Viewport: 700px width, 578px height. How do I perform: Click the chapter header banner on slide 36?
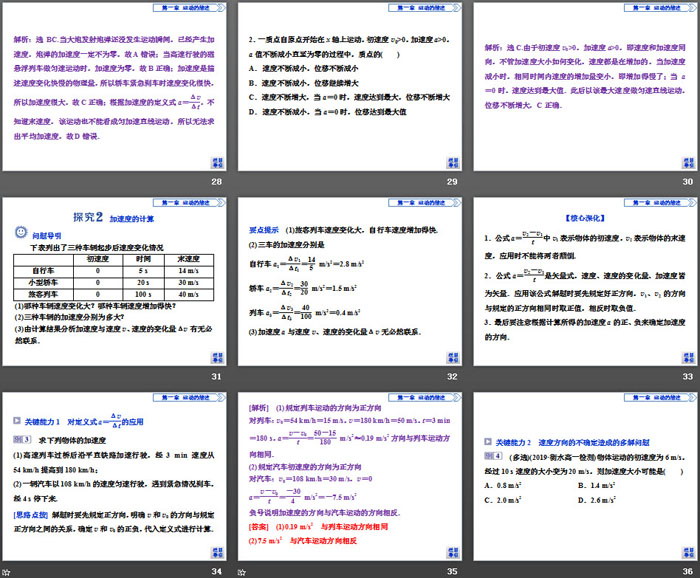click(660, 397)
